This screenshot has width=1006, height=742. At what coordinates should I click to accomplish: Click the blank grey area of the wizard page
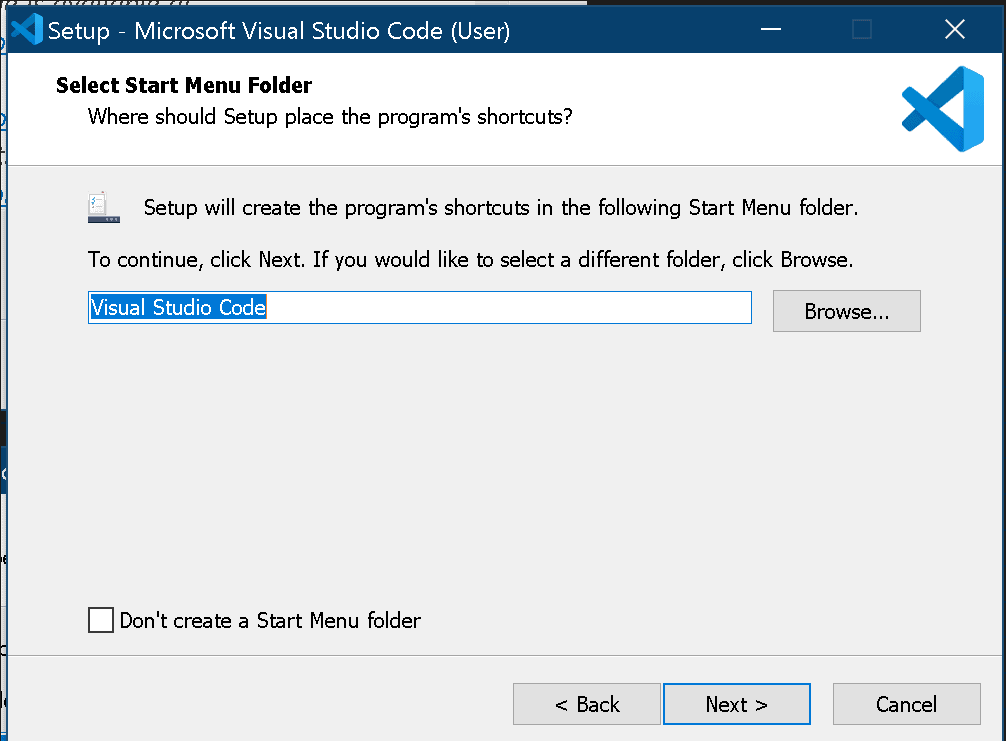tap(500, 460)
